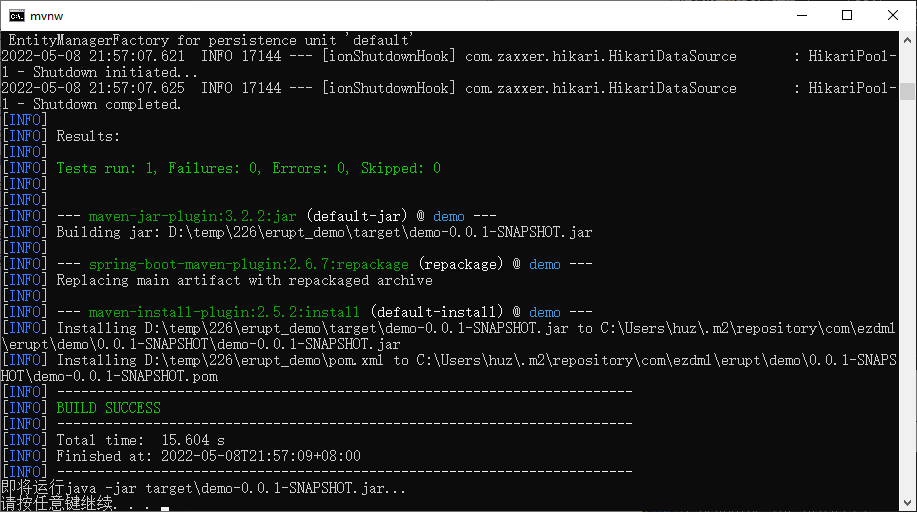Click the Tests run results line
The height and width of the screenshot is (512, 917).
[249, 169]
